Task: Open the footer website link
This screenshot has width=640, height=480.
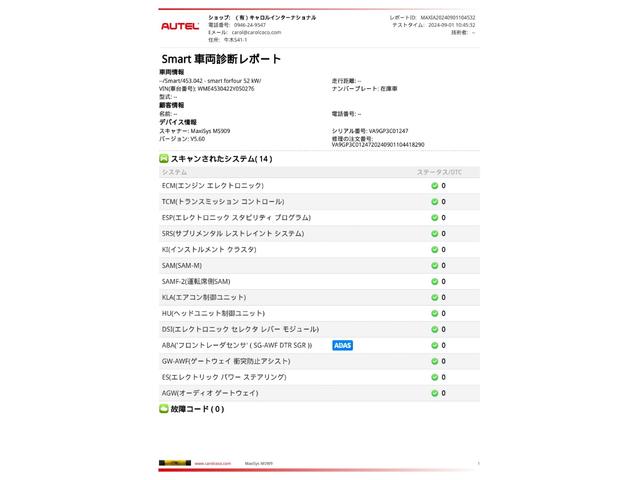Action: click(x=213, y=463)
